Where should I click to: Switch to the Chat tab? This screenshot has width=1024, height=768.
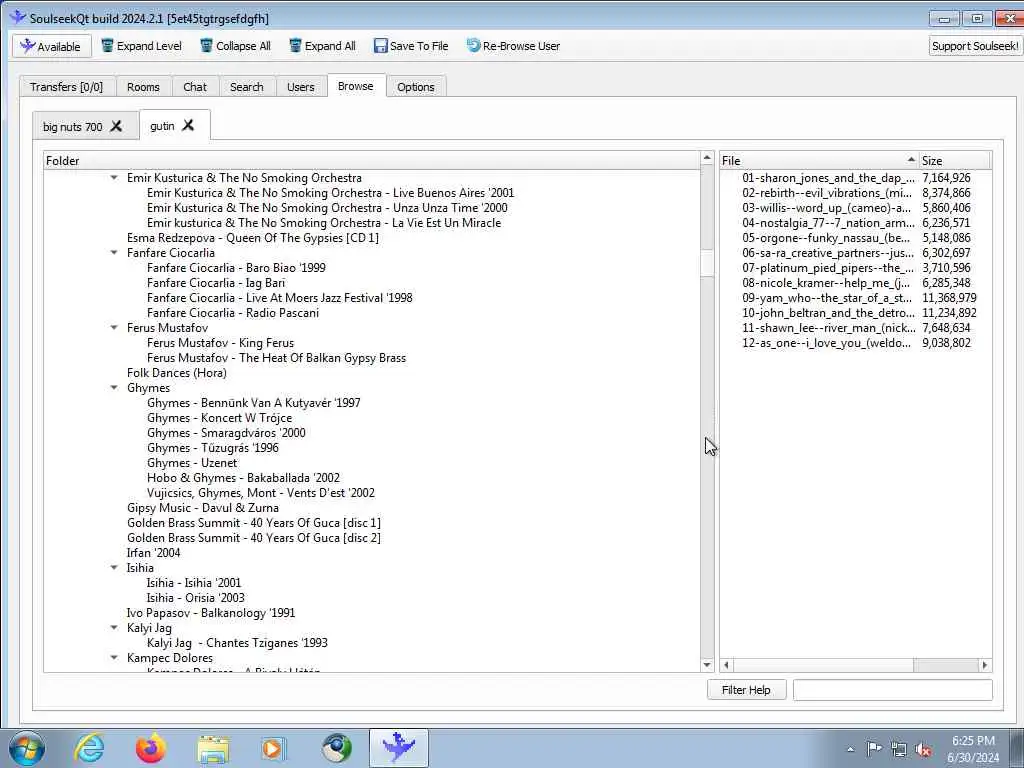point(195,87)
